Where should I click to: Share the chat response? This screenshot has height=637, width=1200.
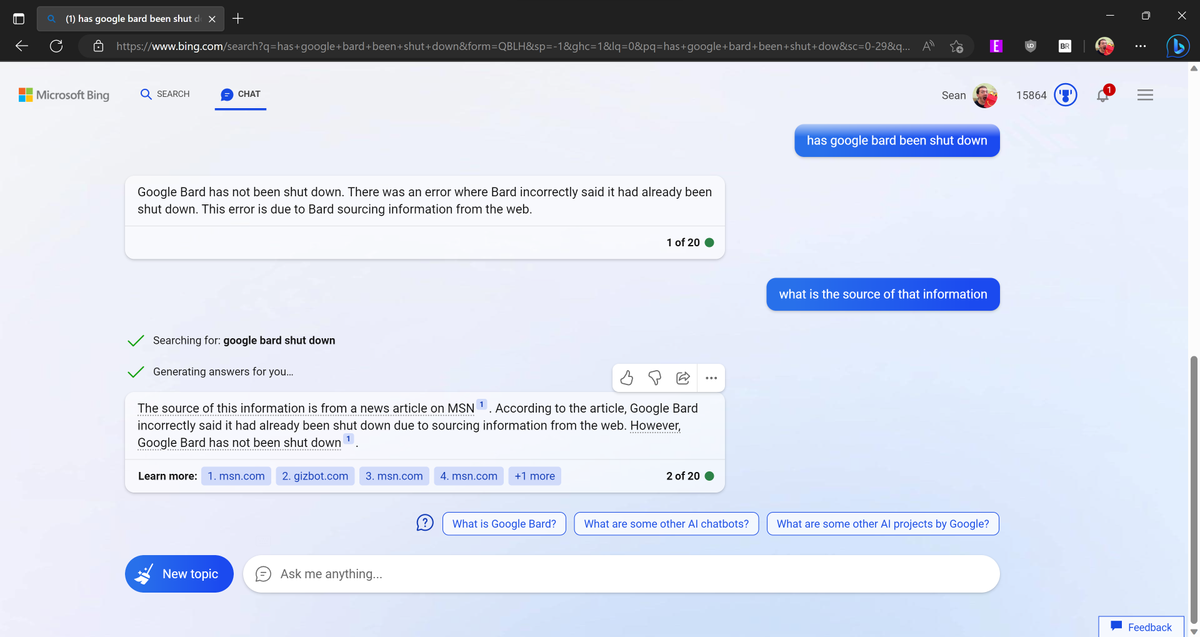[x=682, y=377]
